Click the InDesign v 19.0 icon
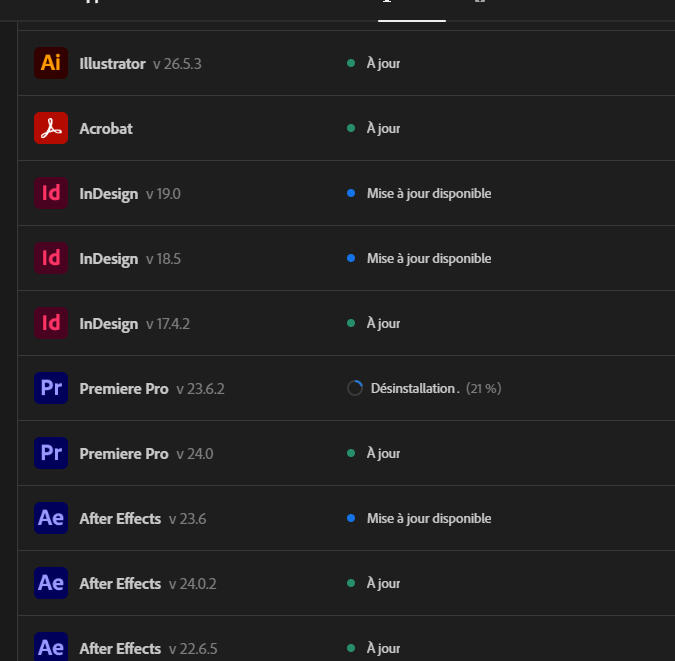This screenshot has height=661, width=675. pyautogui.click(x=51, y=193)
